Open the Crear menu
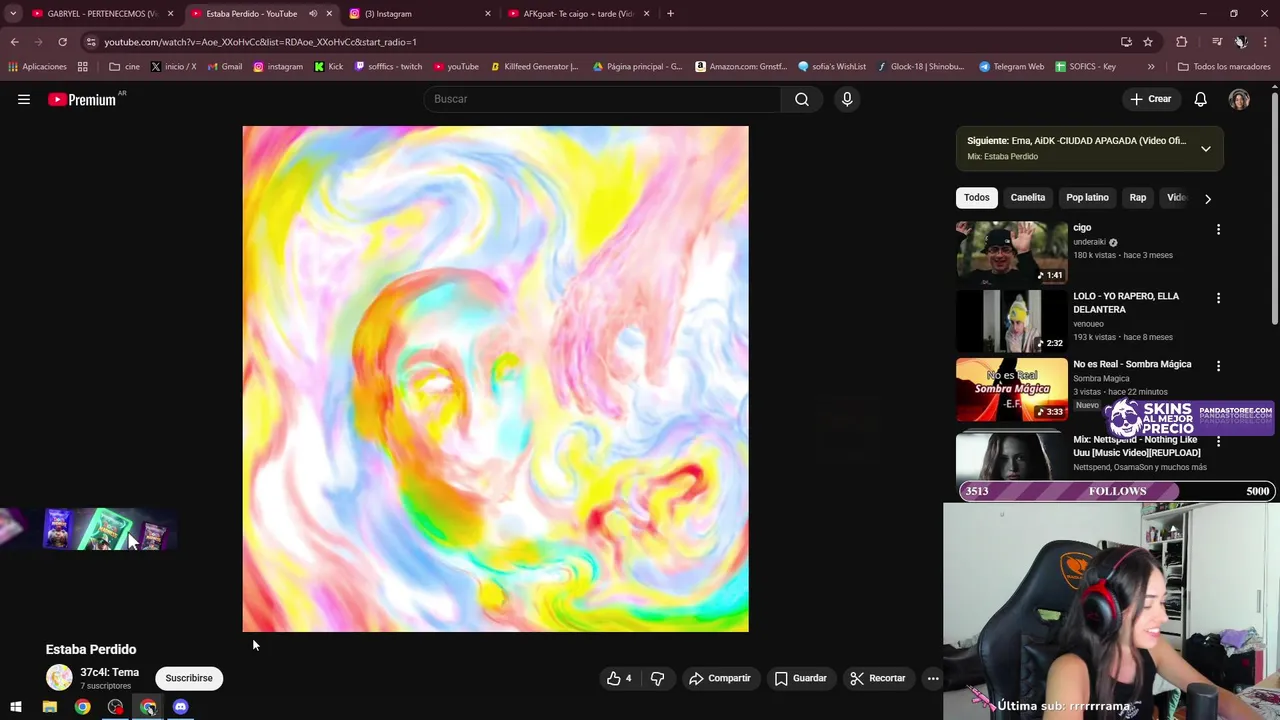 pyautogui.click(x=1151, y=99)
